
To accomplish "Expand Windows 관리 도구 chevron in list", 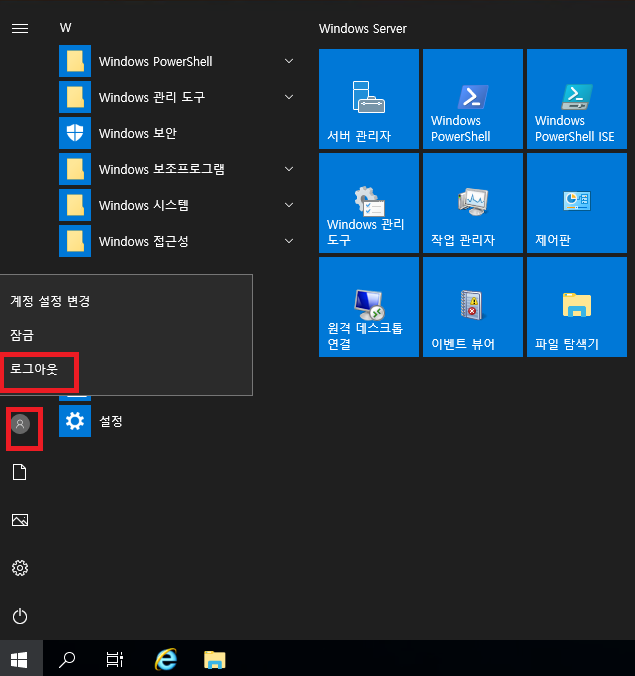I will (289, 97).
